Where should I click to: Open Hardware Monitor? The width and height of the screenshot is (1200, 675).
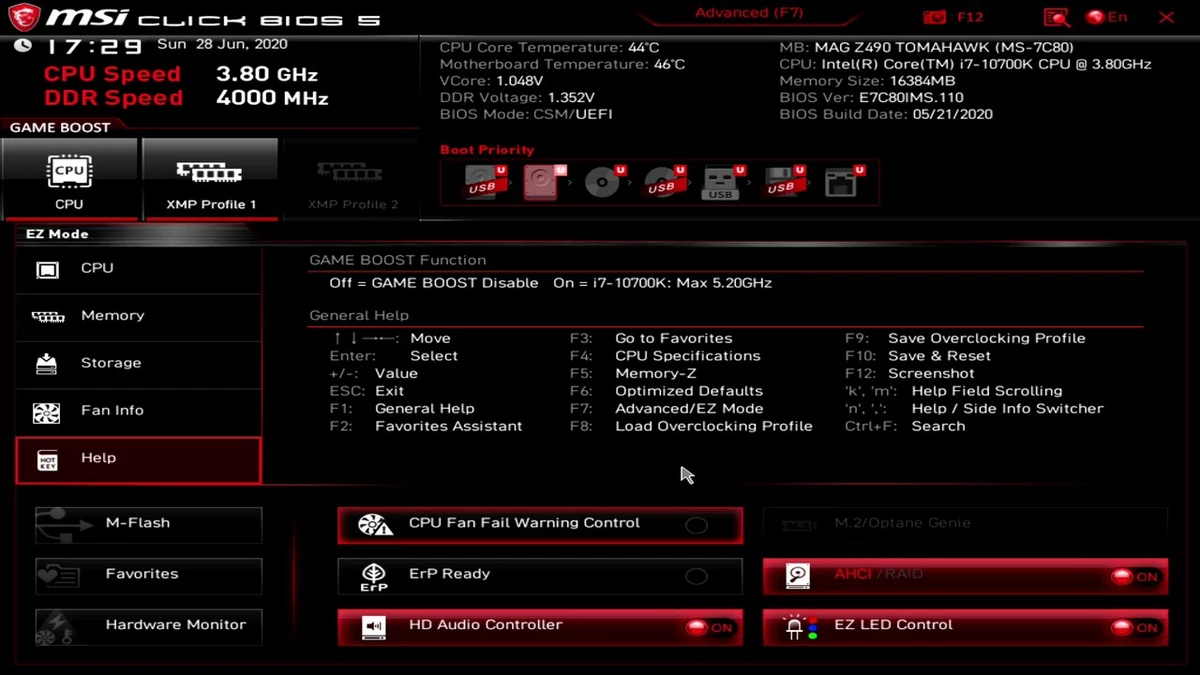[149, 626]
